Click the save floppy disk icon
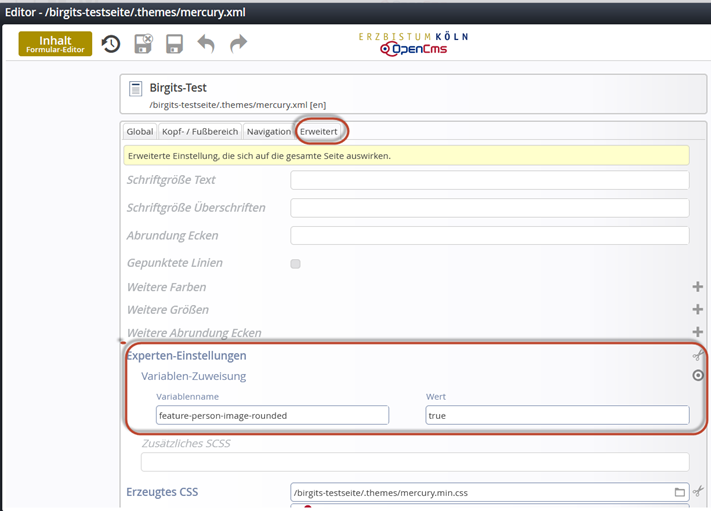This screenshot has height=511, width=711. coord(175,44)
